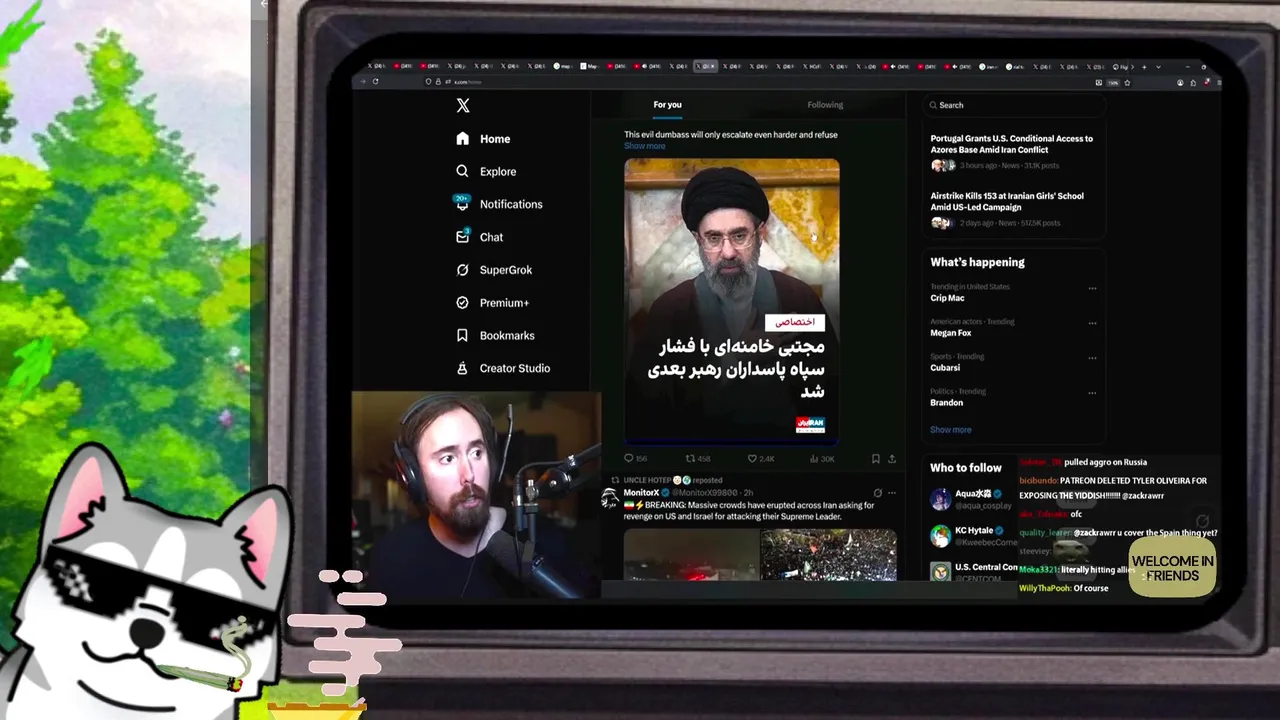The height and width of the screenshot is (720, 1280).
Task: Open the Airstrike Iranian Girls' School story
Action: (x=1012, y=209)
